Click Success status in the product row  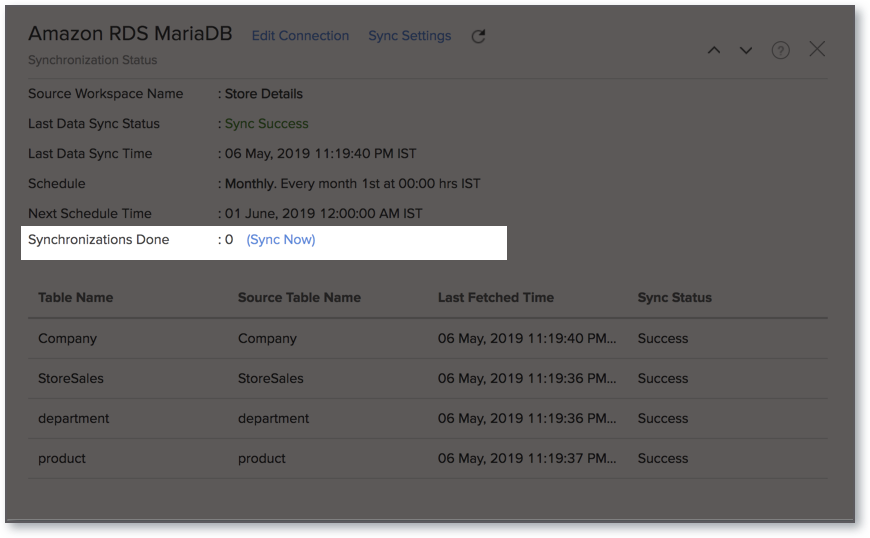click(x=662, y=458)
